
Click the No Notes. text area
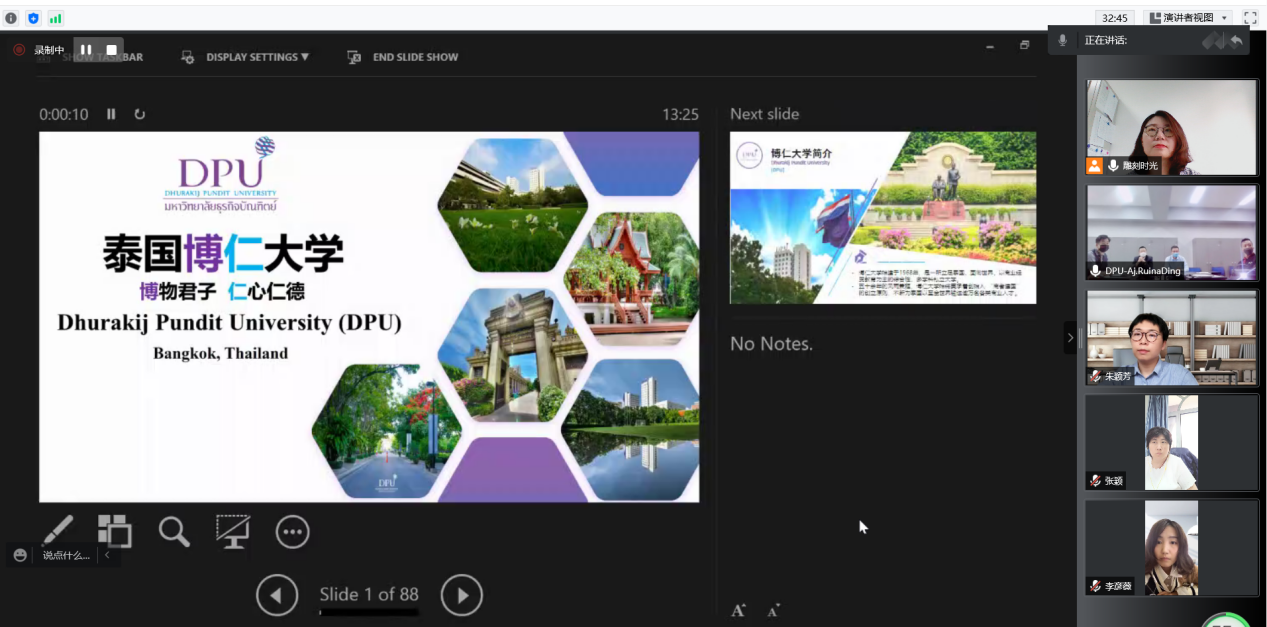[x=771, y=344]
